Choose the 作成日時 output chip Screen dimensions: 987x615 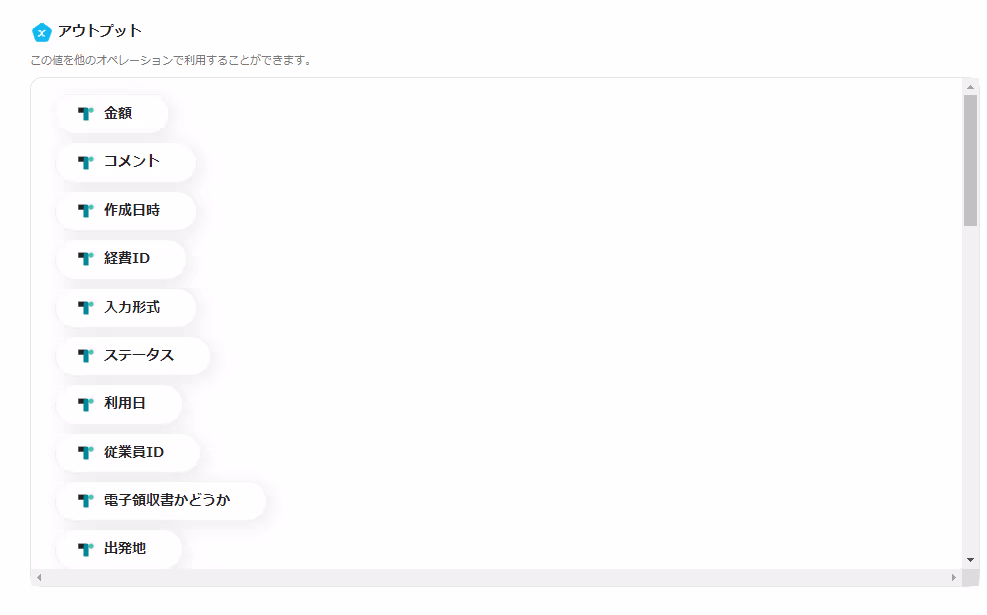pos(126,210)
